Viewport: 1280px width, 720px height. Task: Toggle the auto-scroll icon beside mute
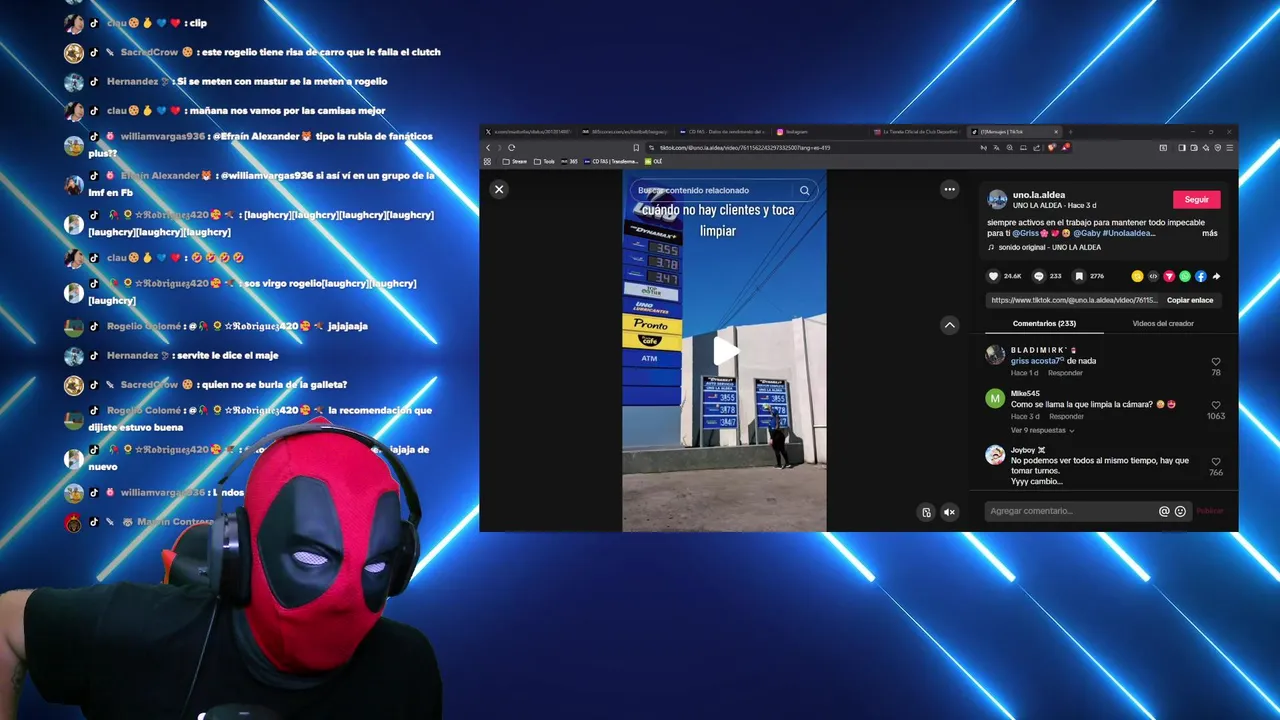tap(926, 512)
